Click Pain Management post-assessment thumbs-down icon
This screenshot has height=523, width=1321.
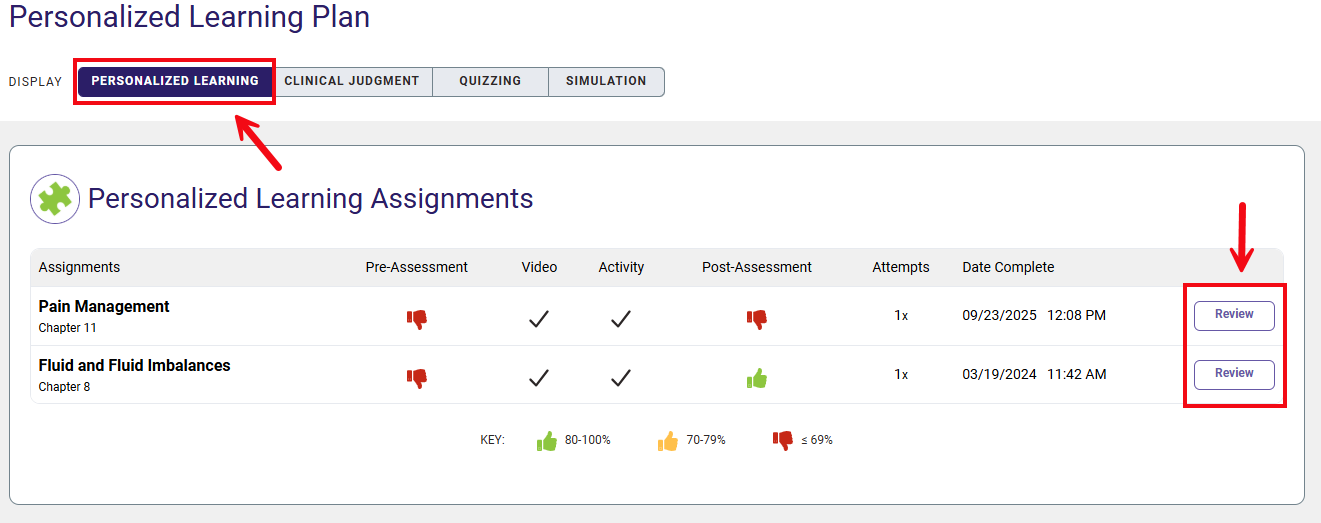click(x=757, y=319)
